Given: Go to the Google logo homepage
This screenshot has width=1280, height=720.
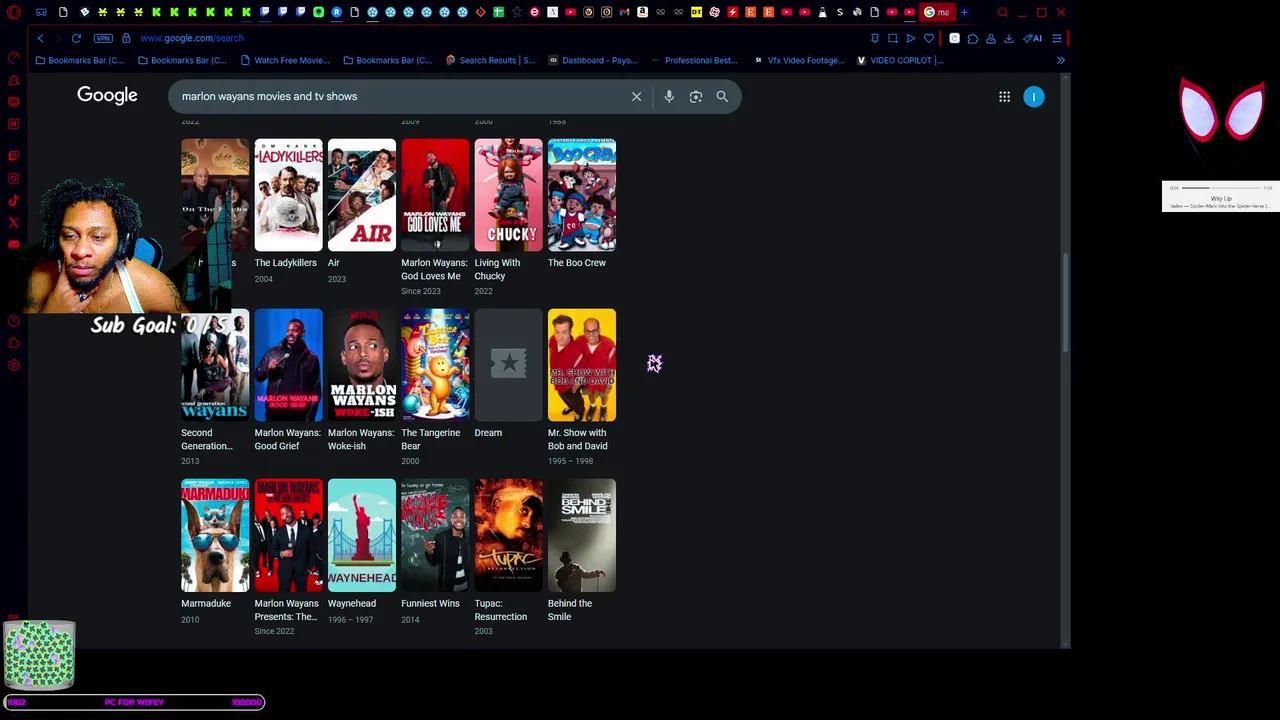Looking at the screenshot, I should click(x=107, y=96).
